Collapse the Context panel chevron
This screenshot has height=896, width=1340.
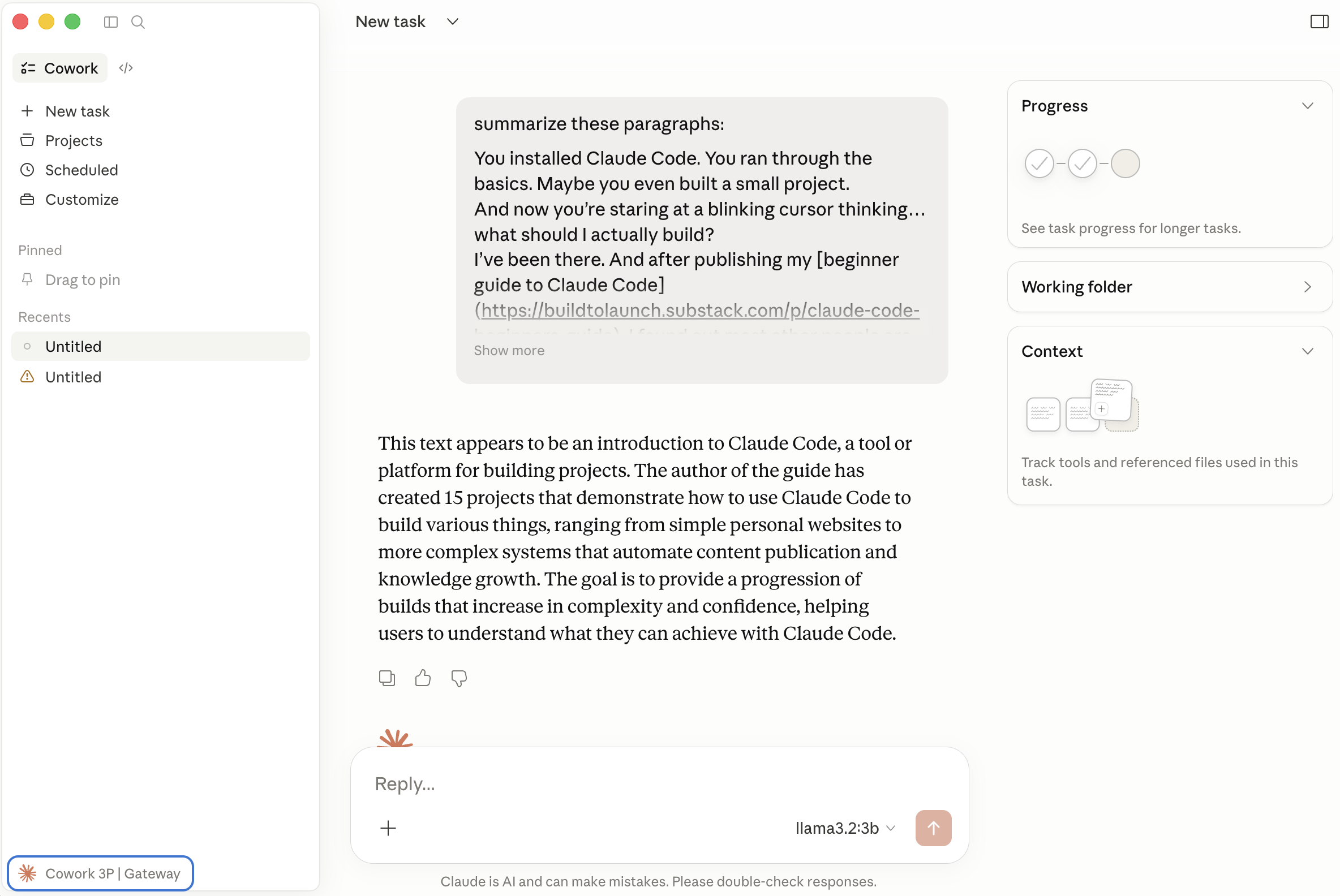pyautogui.click(x=1307, y=351)
